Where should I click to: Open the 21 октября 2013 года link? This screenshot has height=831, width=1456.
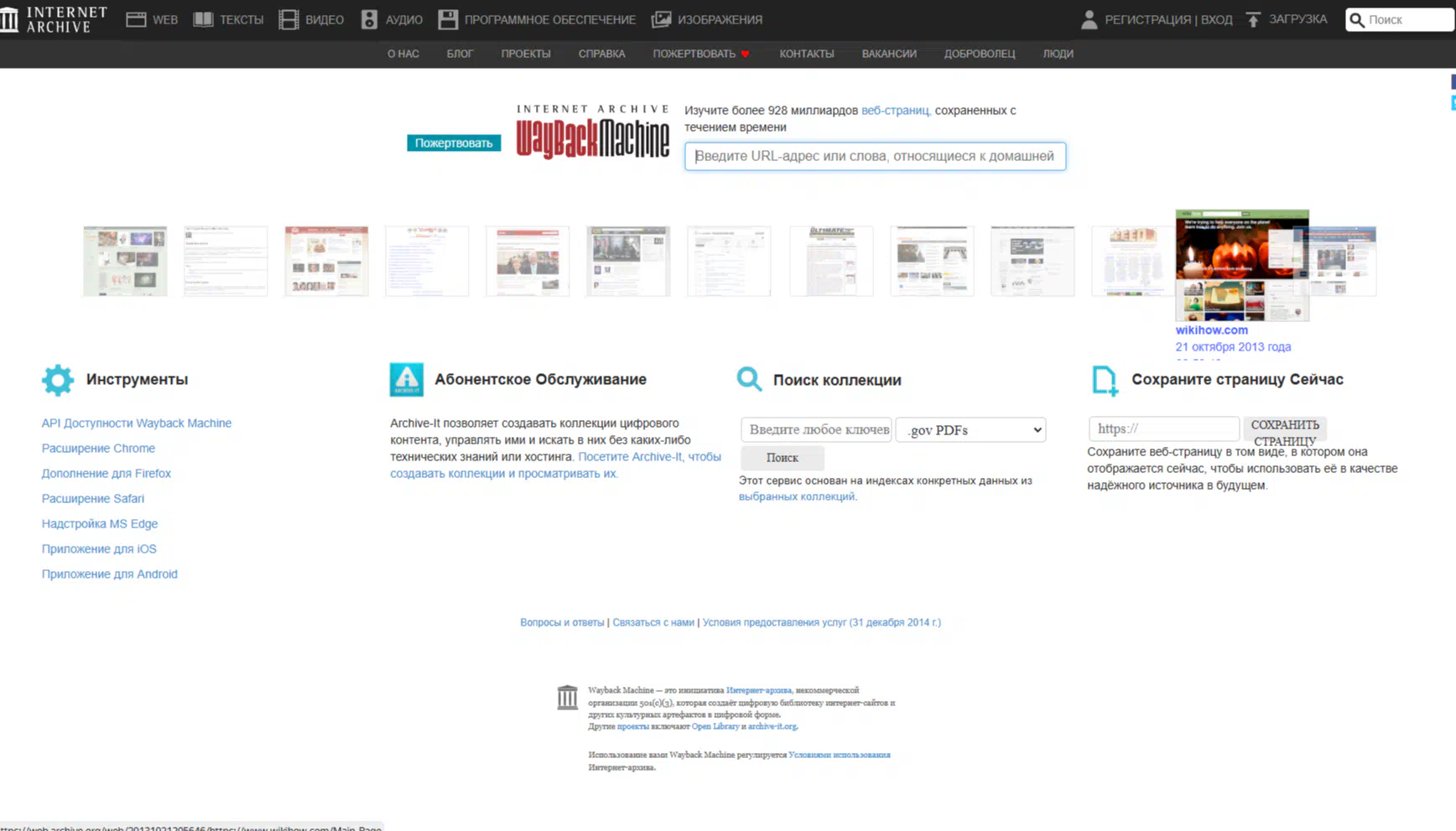[x=1233, y=347]
